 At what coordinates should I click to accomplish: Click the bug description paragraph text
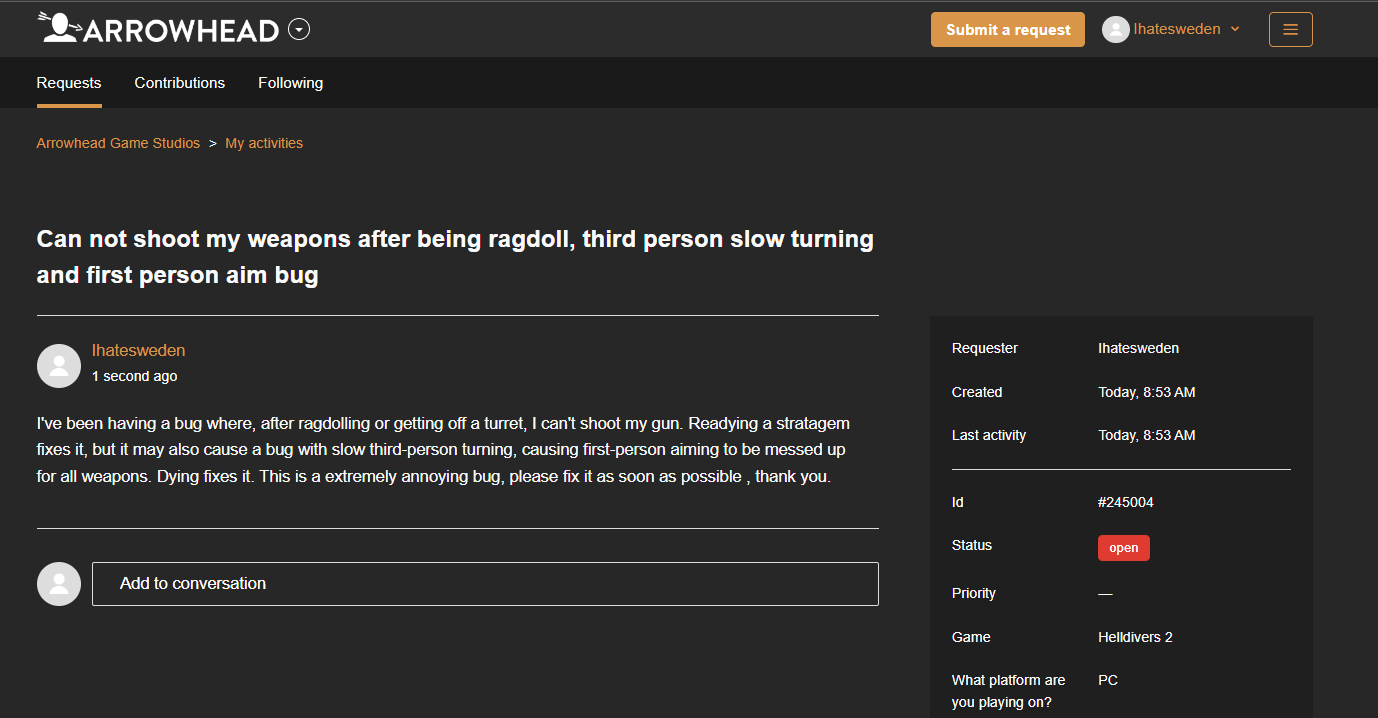point(443,450)
